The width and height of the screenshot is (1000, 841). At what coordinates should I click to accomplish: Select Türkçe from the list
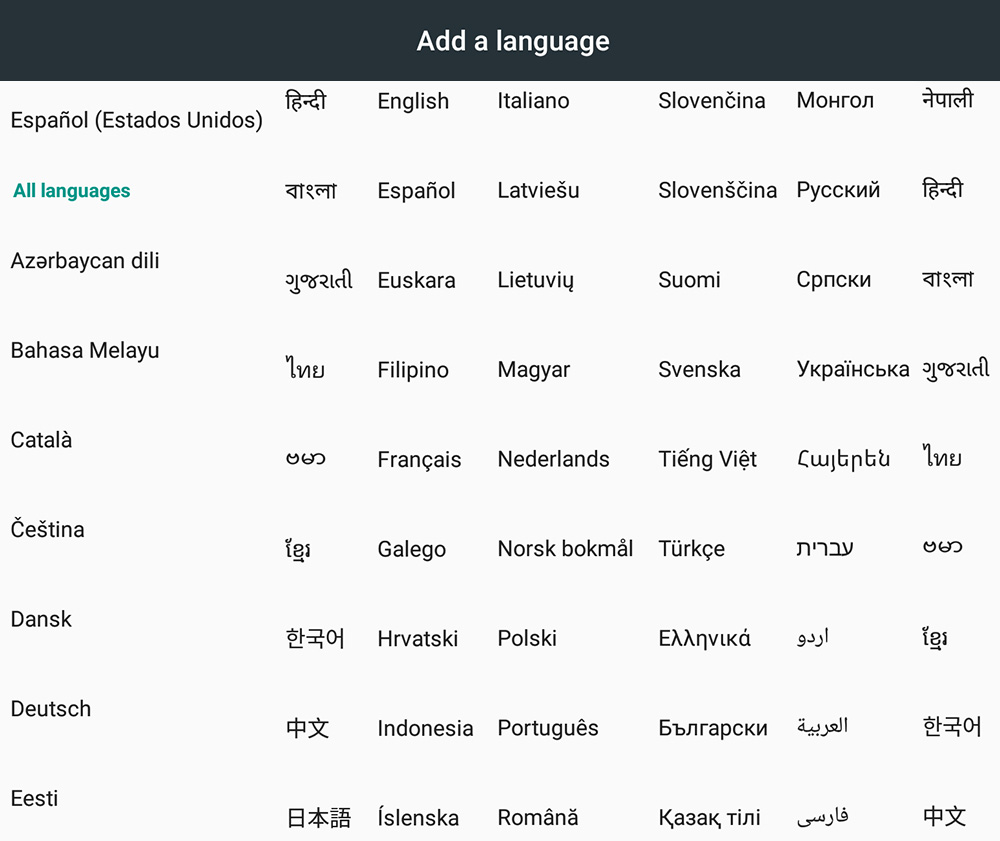pyautogui.click(x=691, y=548)
